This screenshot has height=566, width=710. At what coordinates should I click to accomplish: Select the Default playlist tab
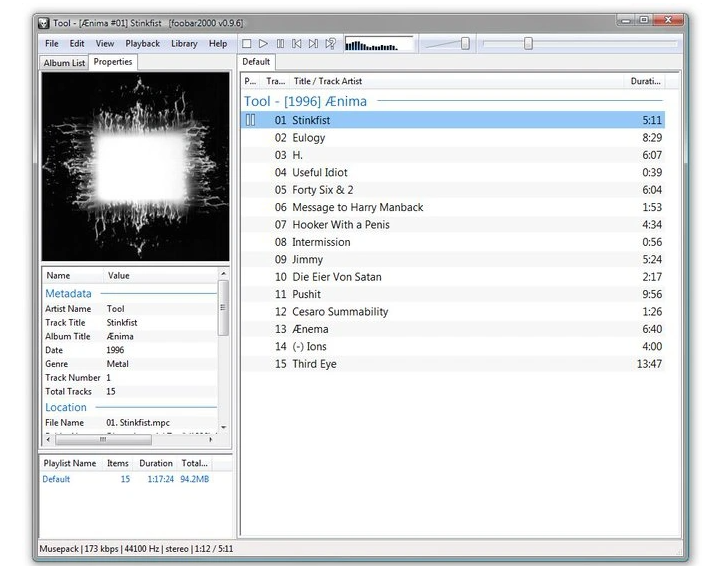[256, 62]
